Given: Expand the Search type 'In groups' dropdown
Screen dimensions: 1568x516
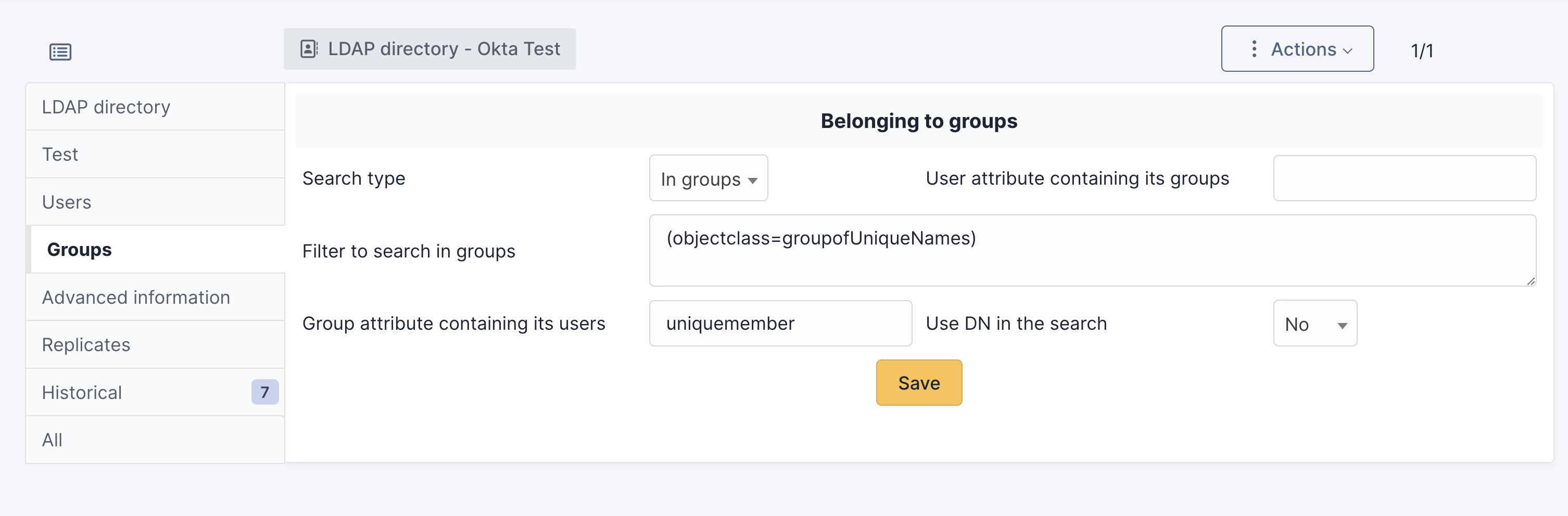Looking at the screenshot, I should point(708,179).
